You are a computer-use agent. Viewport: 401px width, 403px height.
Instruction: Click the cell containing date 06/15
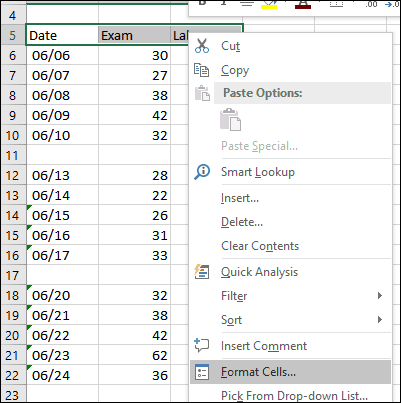pos(62,215)
